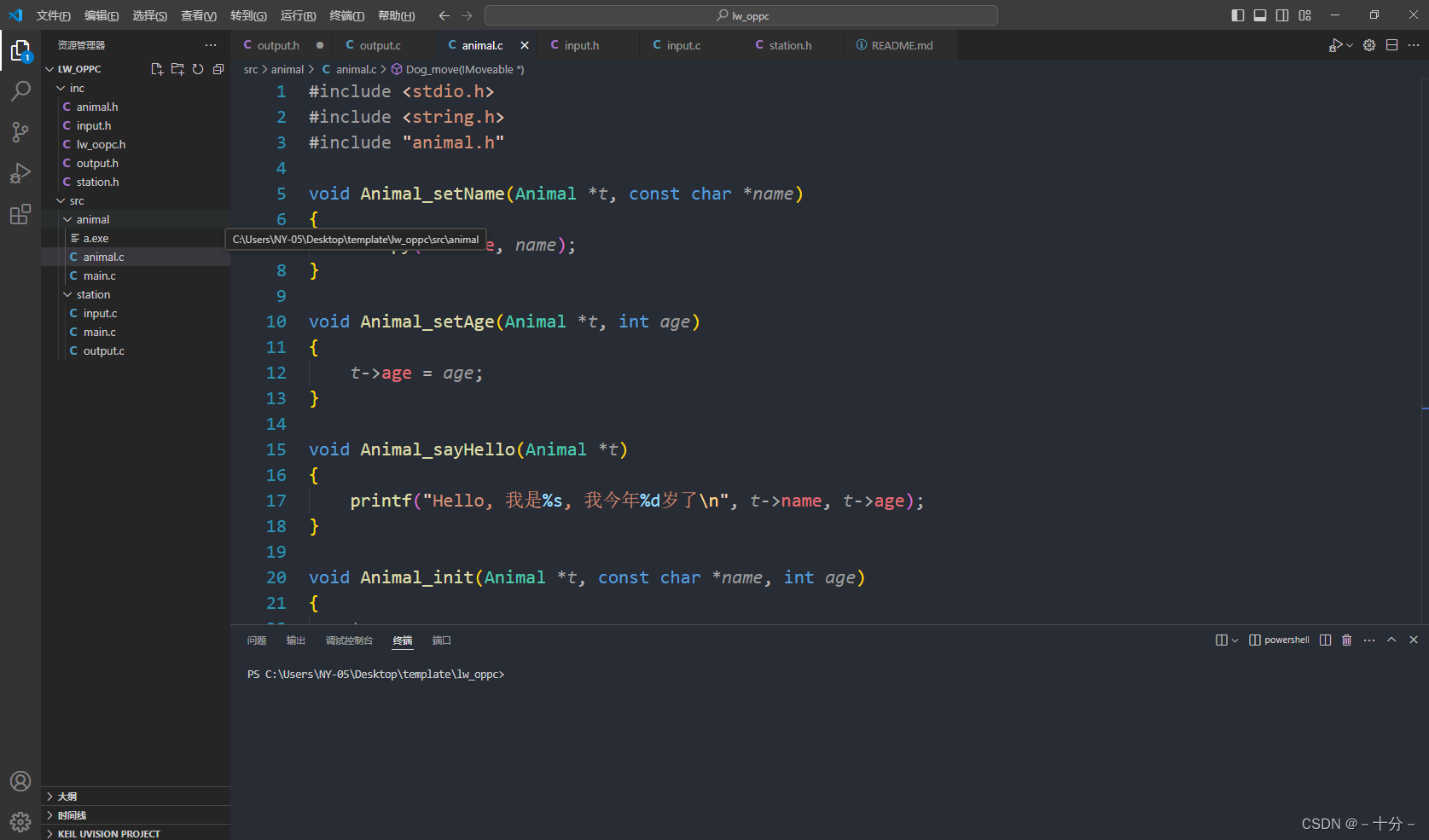Open the 编辑(E) menu
Viewport: 1429px width, 840px height.
click(x=102, y=15)
